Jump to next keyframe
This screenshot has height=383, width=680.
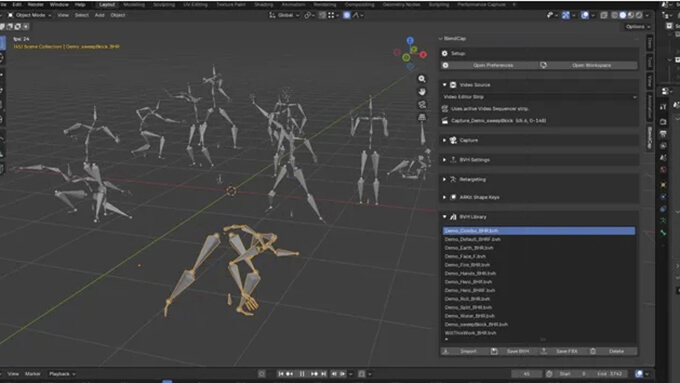click(314, 373)
